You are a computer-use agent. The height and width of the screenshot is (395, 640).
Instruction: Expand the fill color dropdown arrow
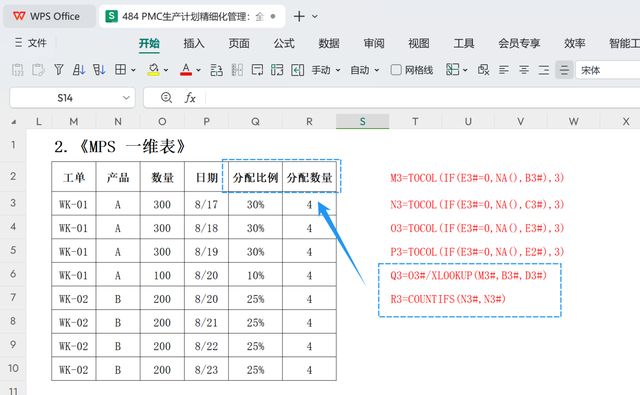tap(166, 70)
